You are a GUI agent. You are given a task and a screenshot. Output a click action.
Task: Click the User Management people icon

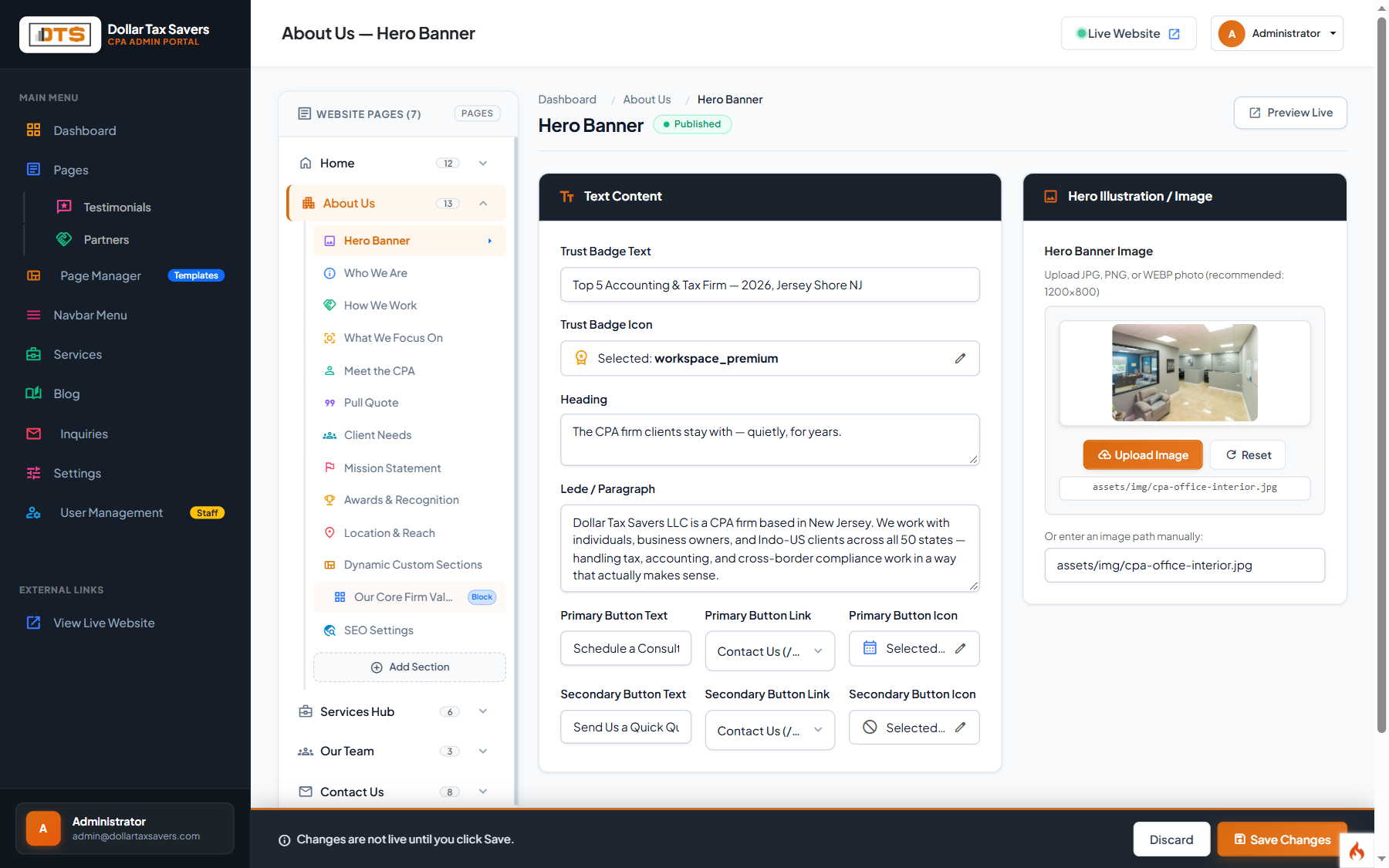pos(33,512)
